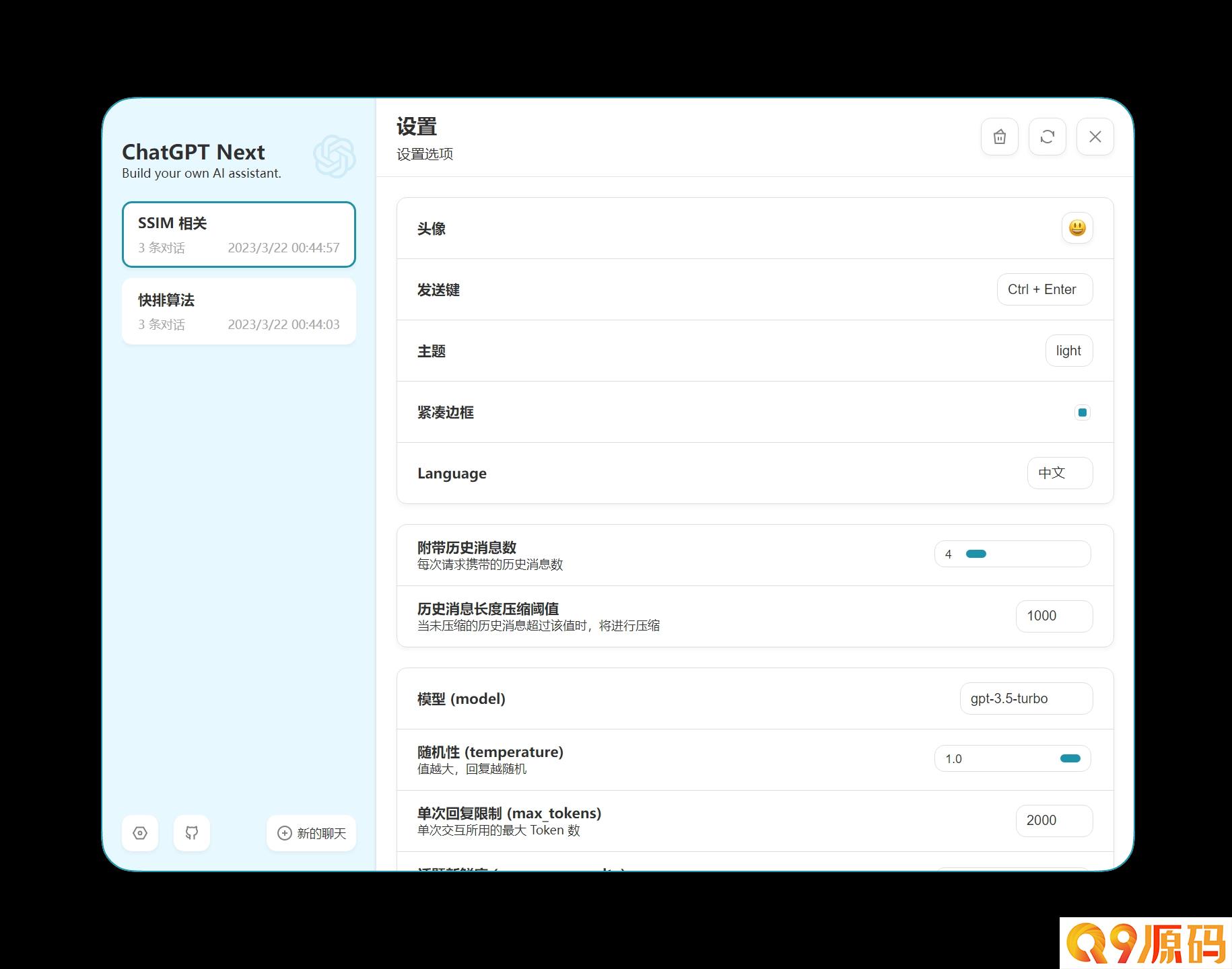The width and height of the screenshot is (1232, 969).
Task: Open the gpt-3.5-turbo model dropdown
Action: coord(1027,698)
